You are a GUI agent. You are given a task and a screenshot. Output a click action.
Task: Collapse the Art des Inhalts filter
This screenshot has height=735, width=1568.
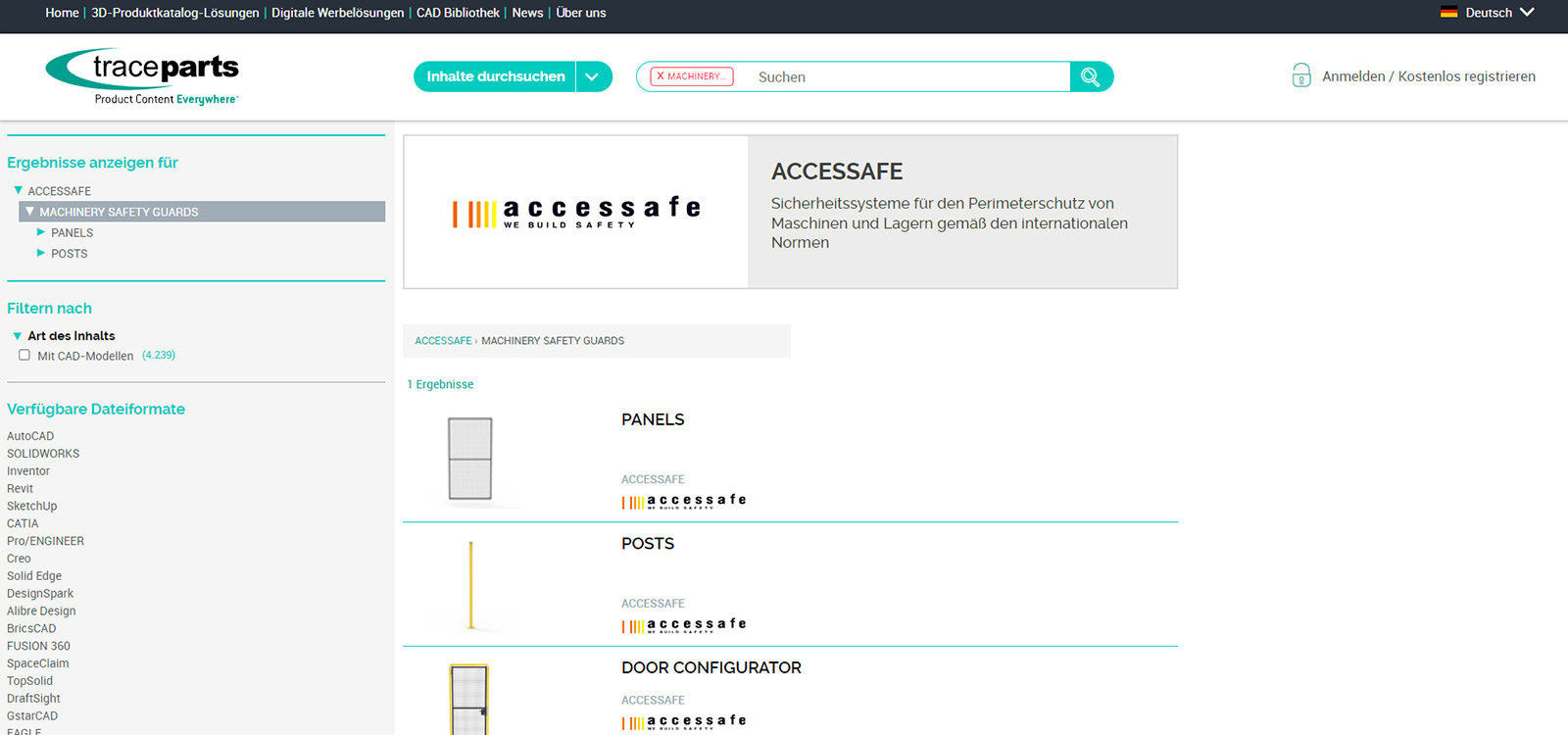pyautogui.click(x=17, y=336)
